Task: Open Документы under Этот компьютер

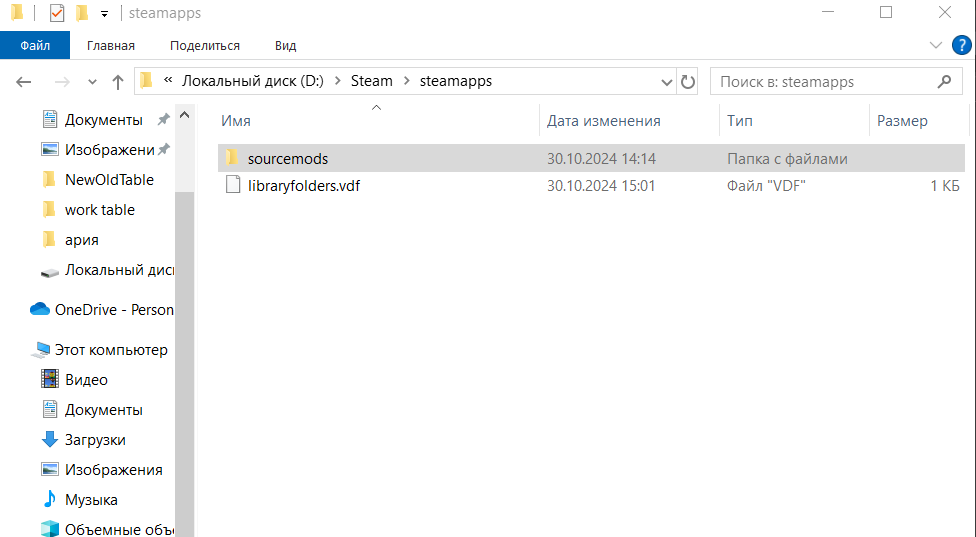Action: click(x=103, y=409)
